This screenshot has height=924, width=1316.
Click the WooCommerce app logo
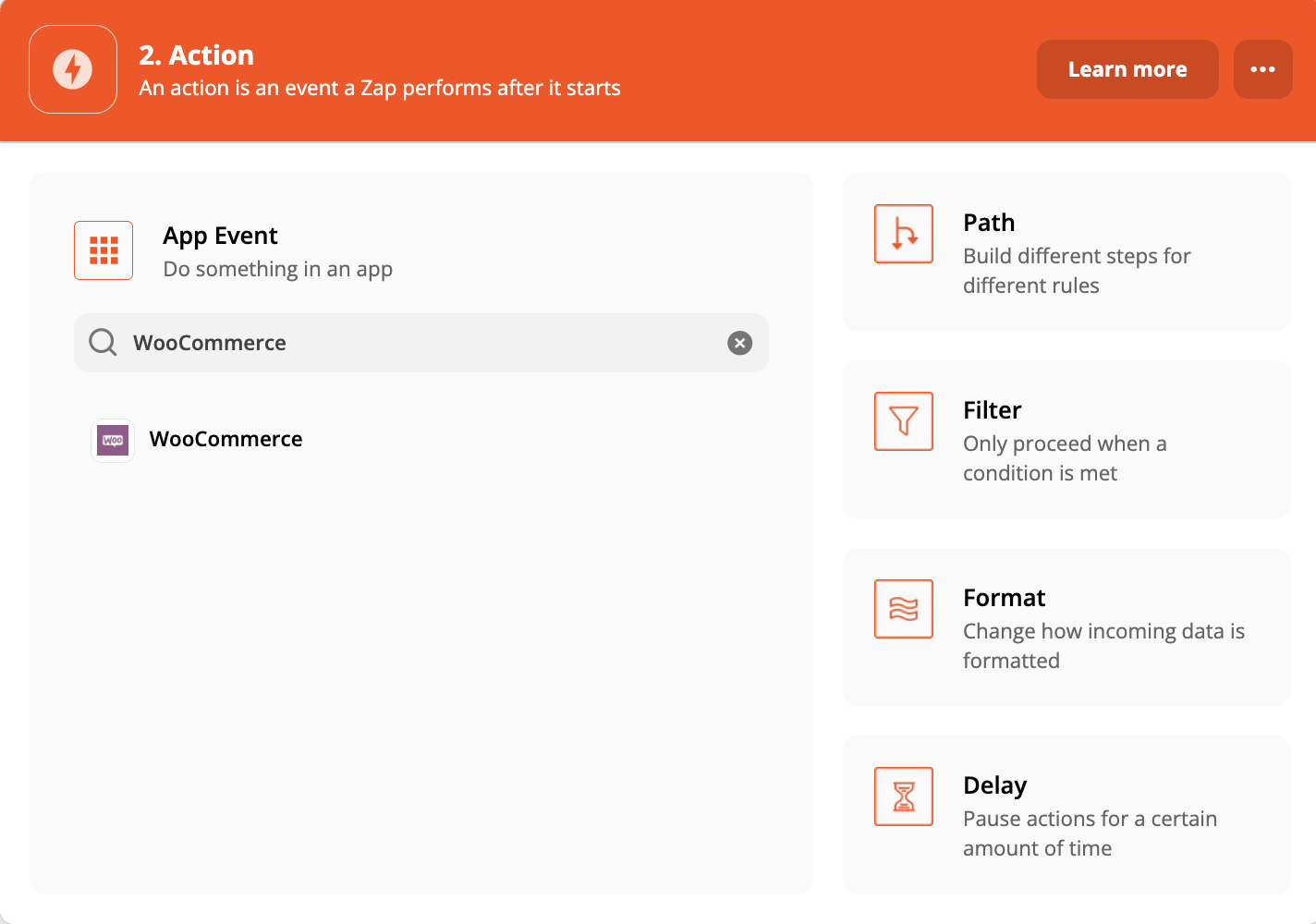coord(112,441)
